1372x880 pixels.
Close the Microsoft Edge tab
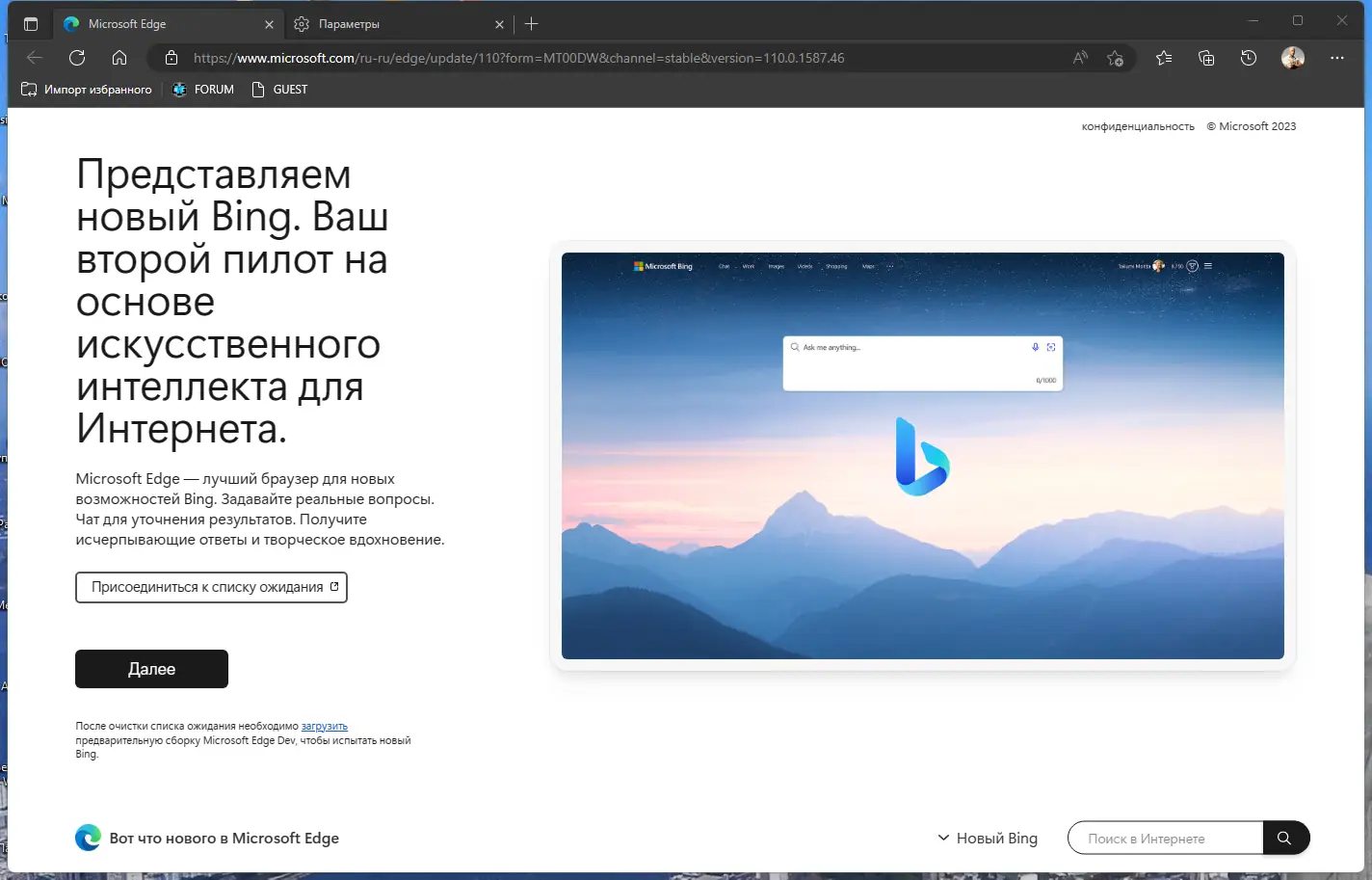click(x=269, y=24)
